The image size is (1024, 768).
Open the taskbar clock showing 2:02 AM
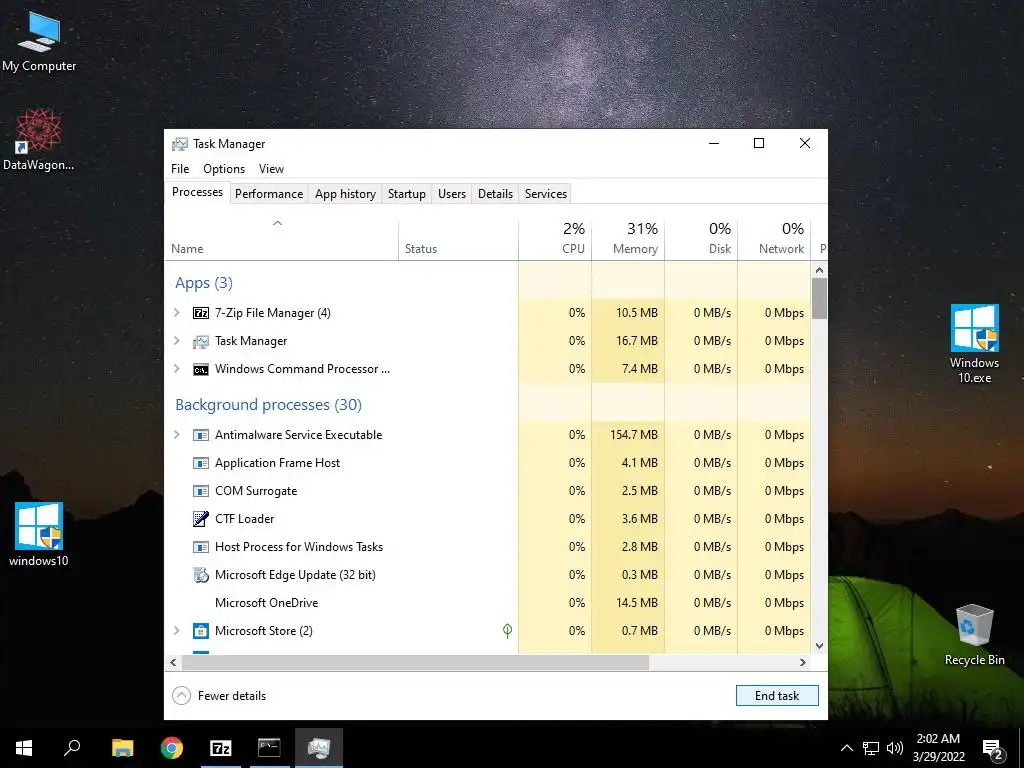point(938,748)
